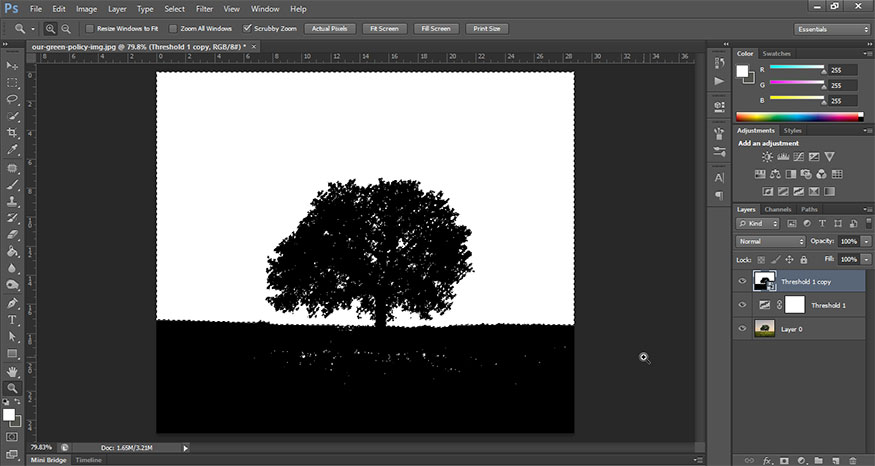The height and width of the screenshot is (466, 875).
Task: Click the color spectrum ramp bar
Action: (x=797, y=117)
